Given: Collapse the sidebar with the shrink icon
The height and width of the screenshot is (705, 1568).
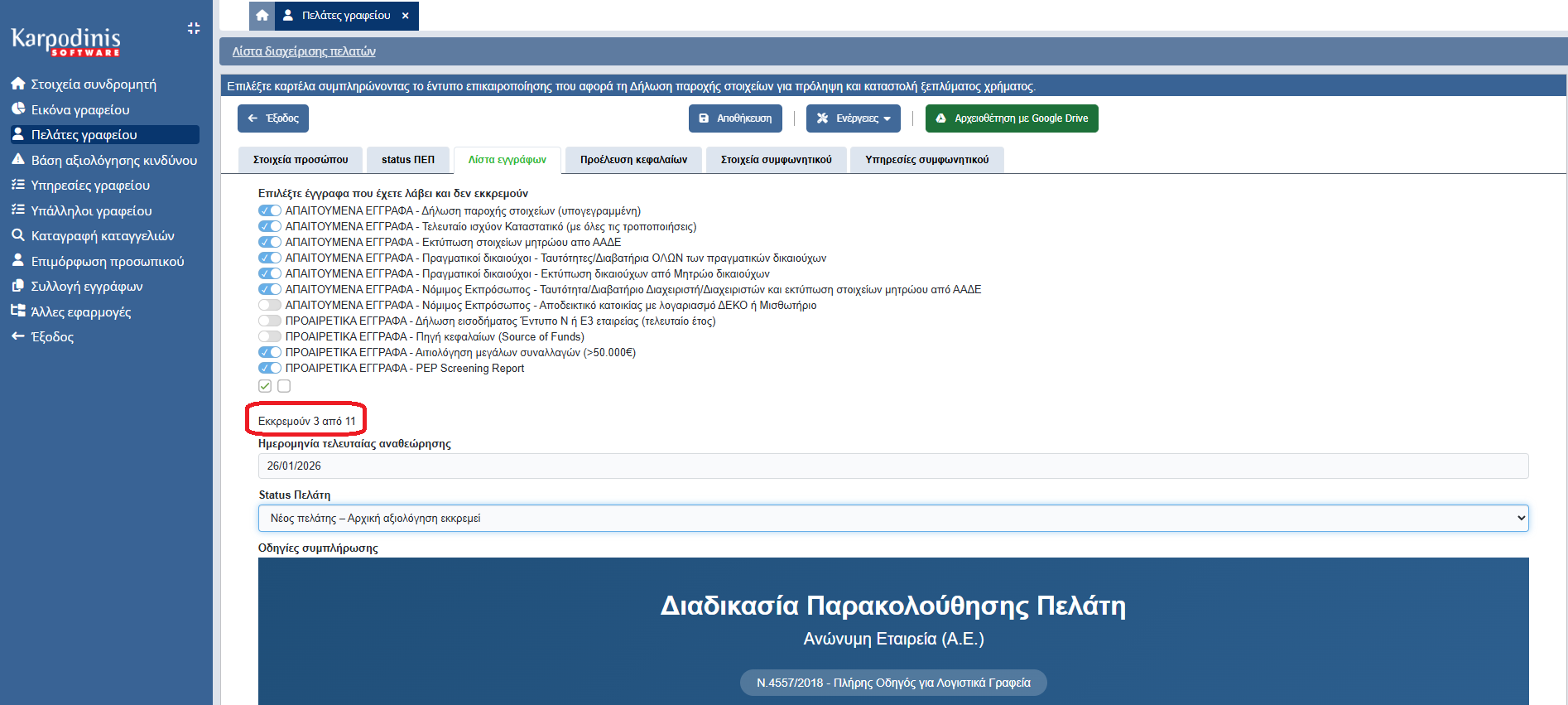Looking at the screenshot, I should click(194, 28).
